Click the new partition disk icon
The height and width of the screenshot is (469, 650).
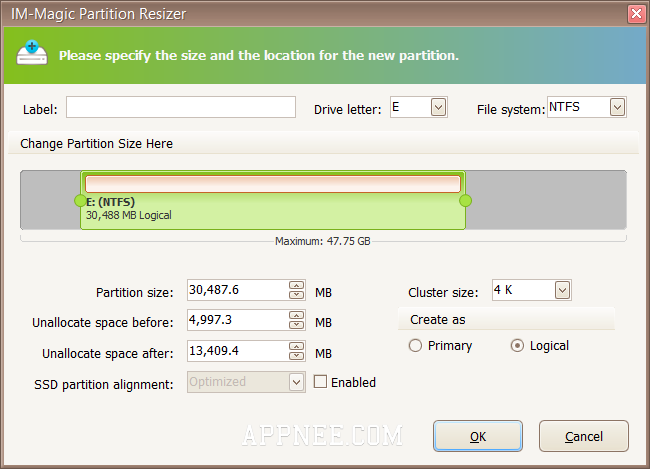tap(32, 53)
